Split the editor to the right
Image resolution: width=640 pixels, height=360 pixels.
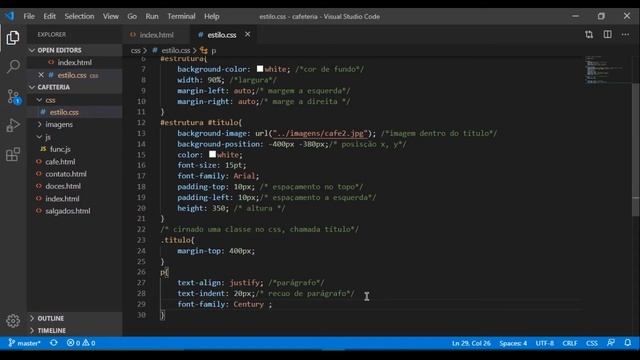(x=607, y=35)
